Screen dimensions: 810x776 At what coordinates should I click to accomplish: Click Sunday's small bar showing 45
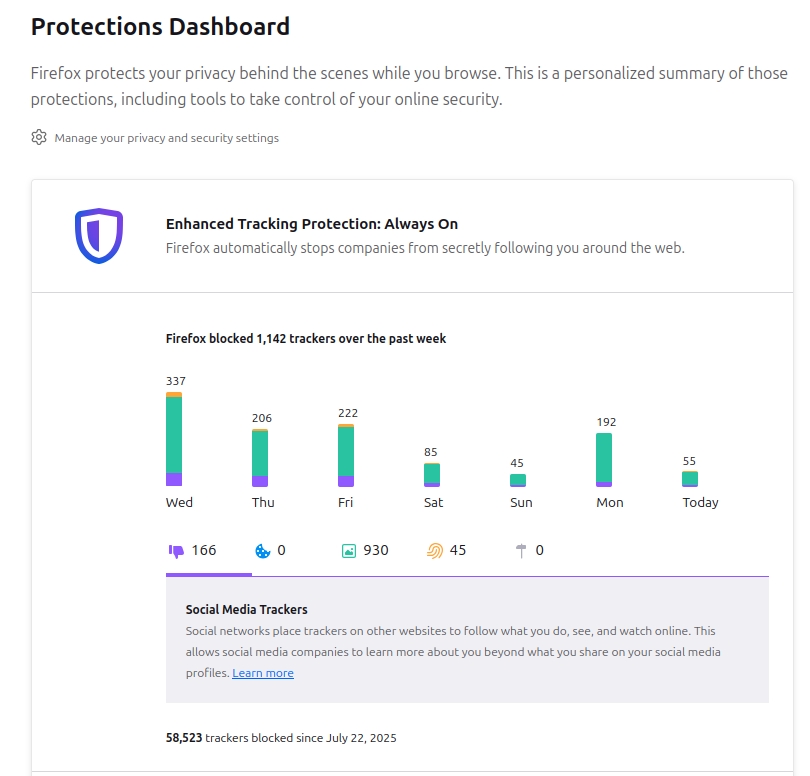[x=518, y=480]
